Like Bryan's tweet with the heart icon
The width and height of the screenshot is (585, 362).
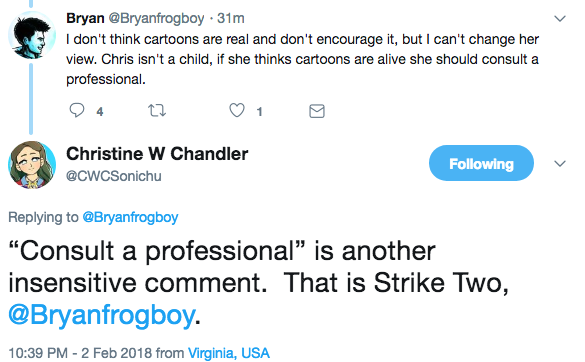(x=237, y=110)
